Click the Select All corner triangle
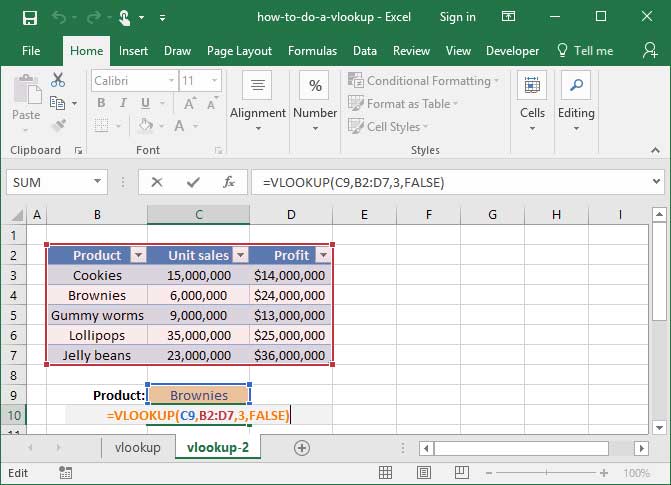671x485 pixels. point(17,215)
